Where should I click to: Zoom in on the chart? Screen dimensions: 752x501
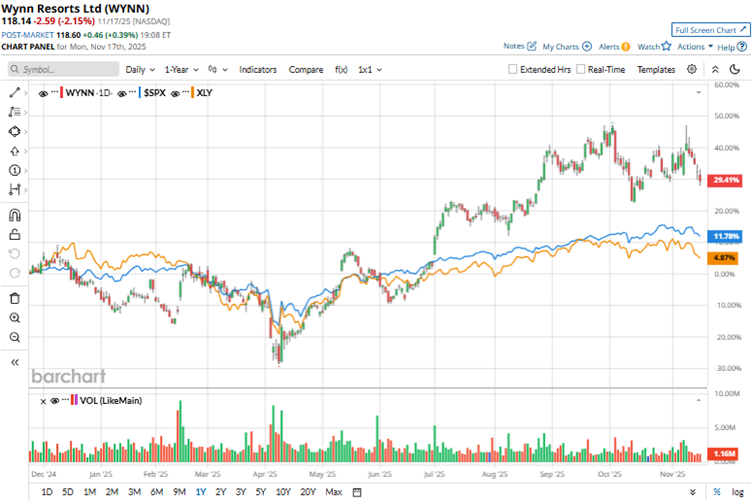(x=14, y=318)
